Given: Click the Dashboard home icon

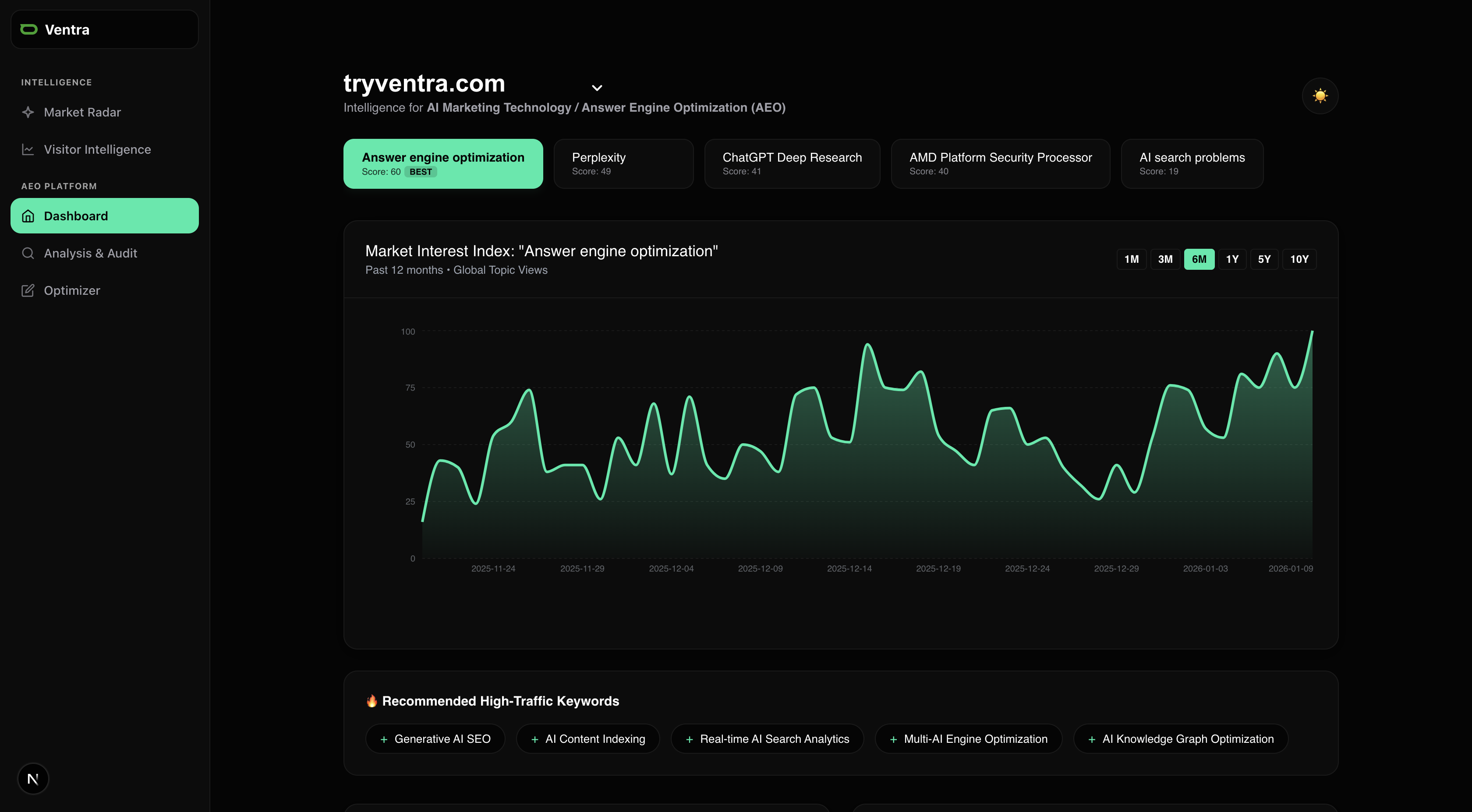Looking at the screenshot, I should click(x=28, y=216).
